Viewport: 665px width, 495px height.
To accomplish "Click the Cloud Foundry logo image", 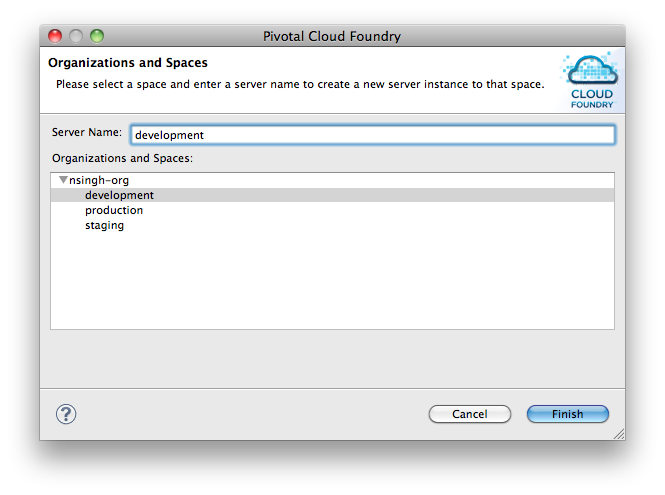I will (591, 81).
